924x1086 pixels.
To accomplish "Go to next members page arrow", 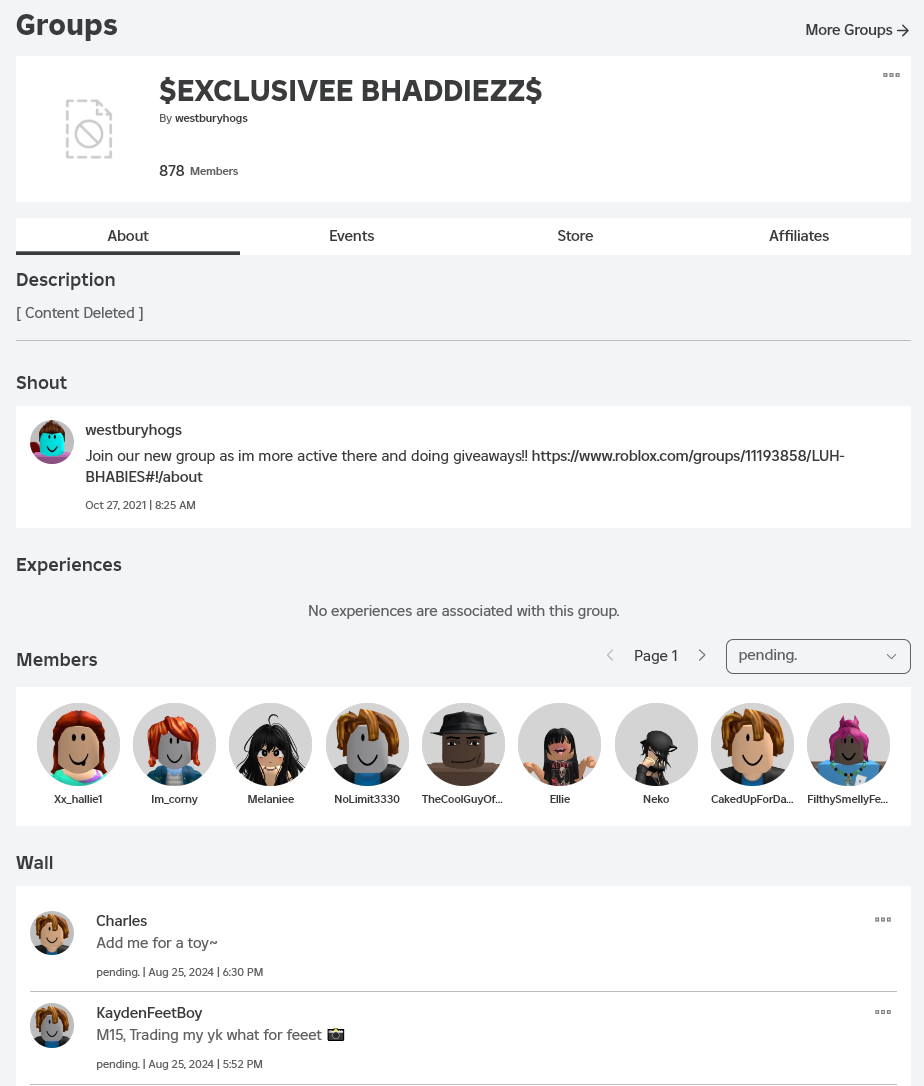I will [x=702, y=656].
